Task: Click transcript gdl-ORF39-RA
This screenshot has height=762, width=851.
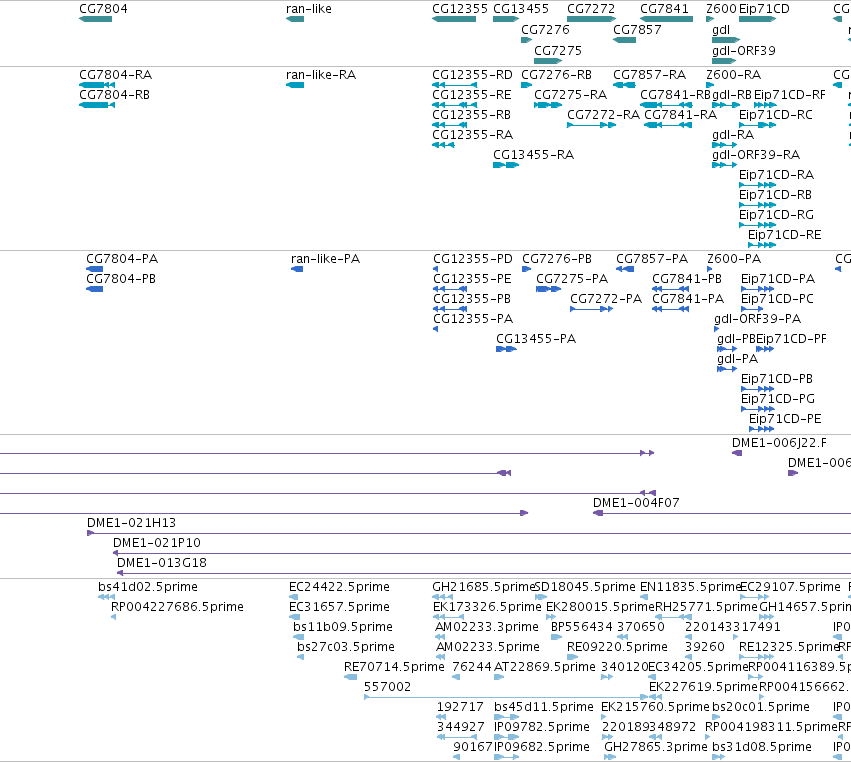Action: coord(755,155)
